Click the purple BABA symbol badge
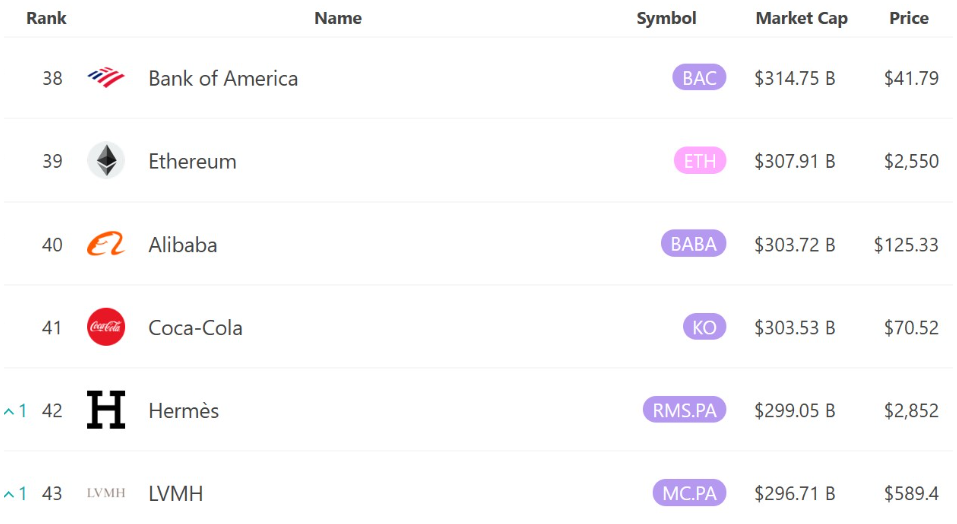This screenshot has width=957, height=524. click(x=693, y=243)
